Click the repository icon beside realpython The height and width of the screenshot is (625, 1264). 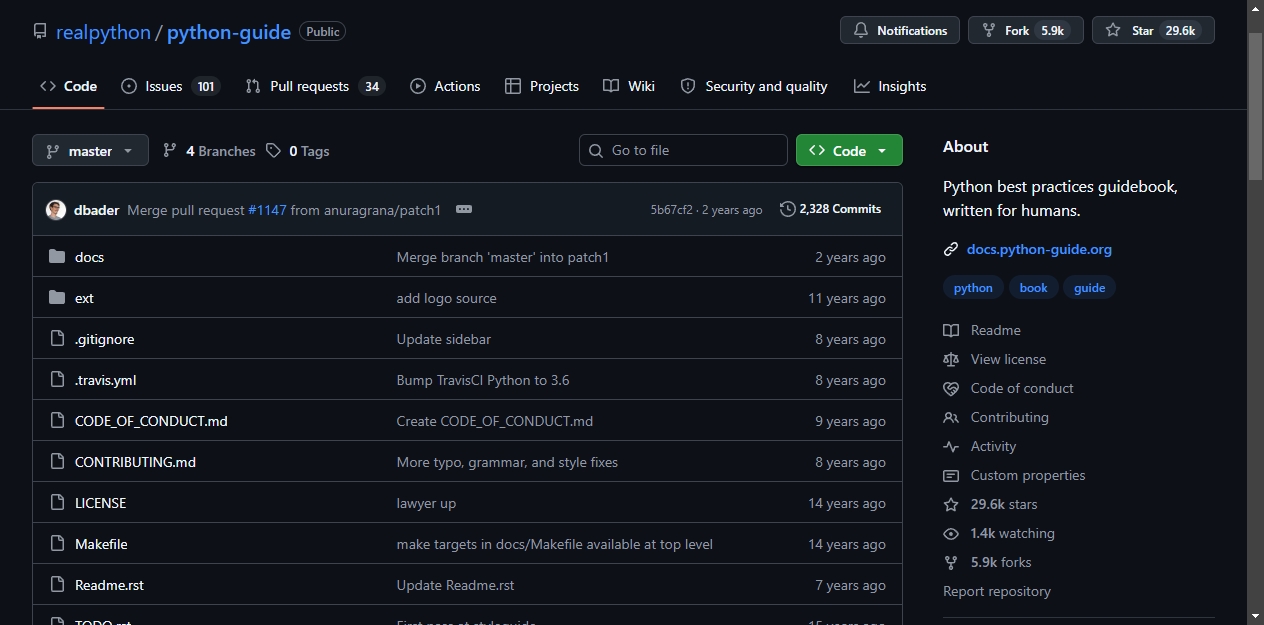coord(40,32)
